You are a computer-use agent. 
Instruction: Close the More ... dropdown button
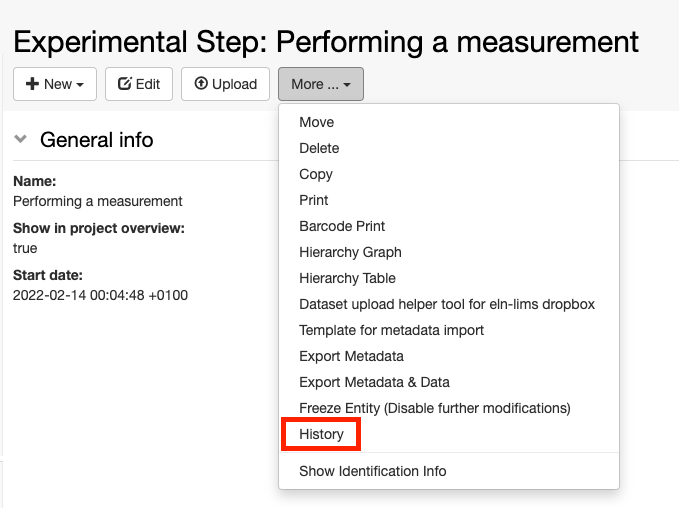321,84
